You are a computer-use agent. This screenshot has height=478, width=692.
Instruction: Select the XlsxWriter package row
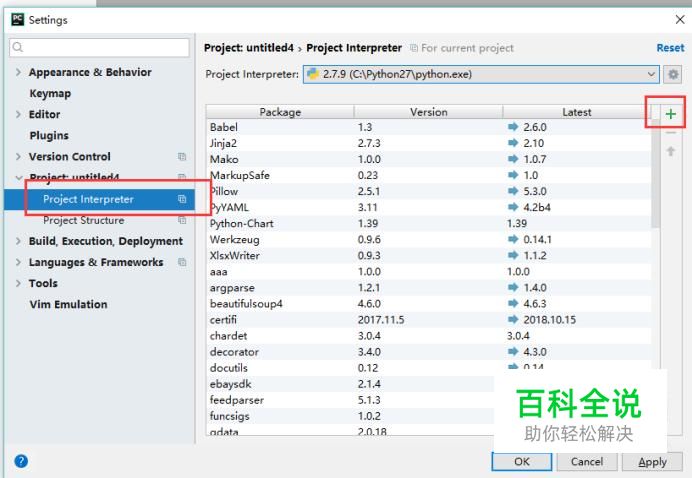point(429,256)
